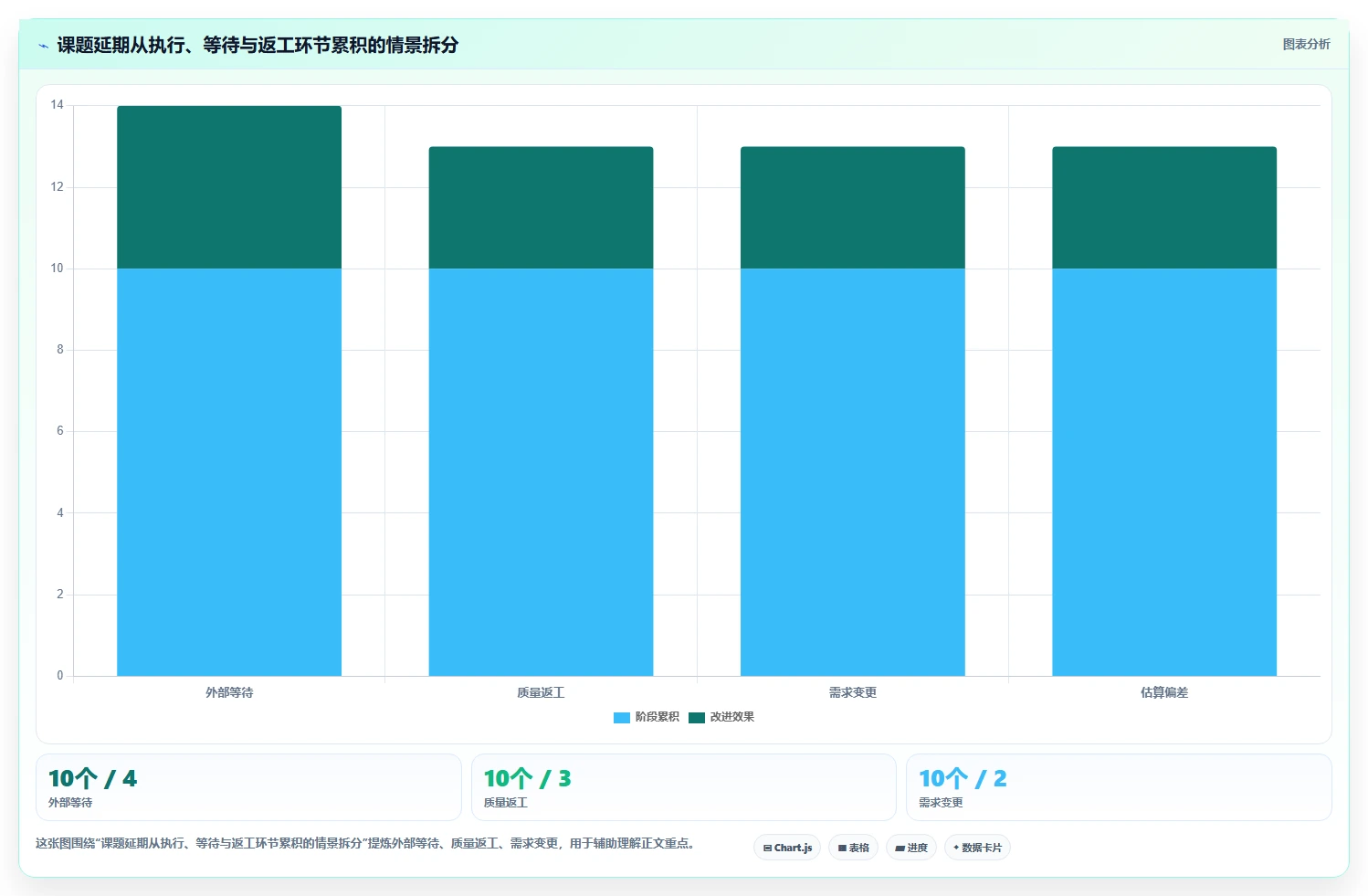Select the dark green 改进效果 segment for 需求变更

[853, 207]
